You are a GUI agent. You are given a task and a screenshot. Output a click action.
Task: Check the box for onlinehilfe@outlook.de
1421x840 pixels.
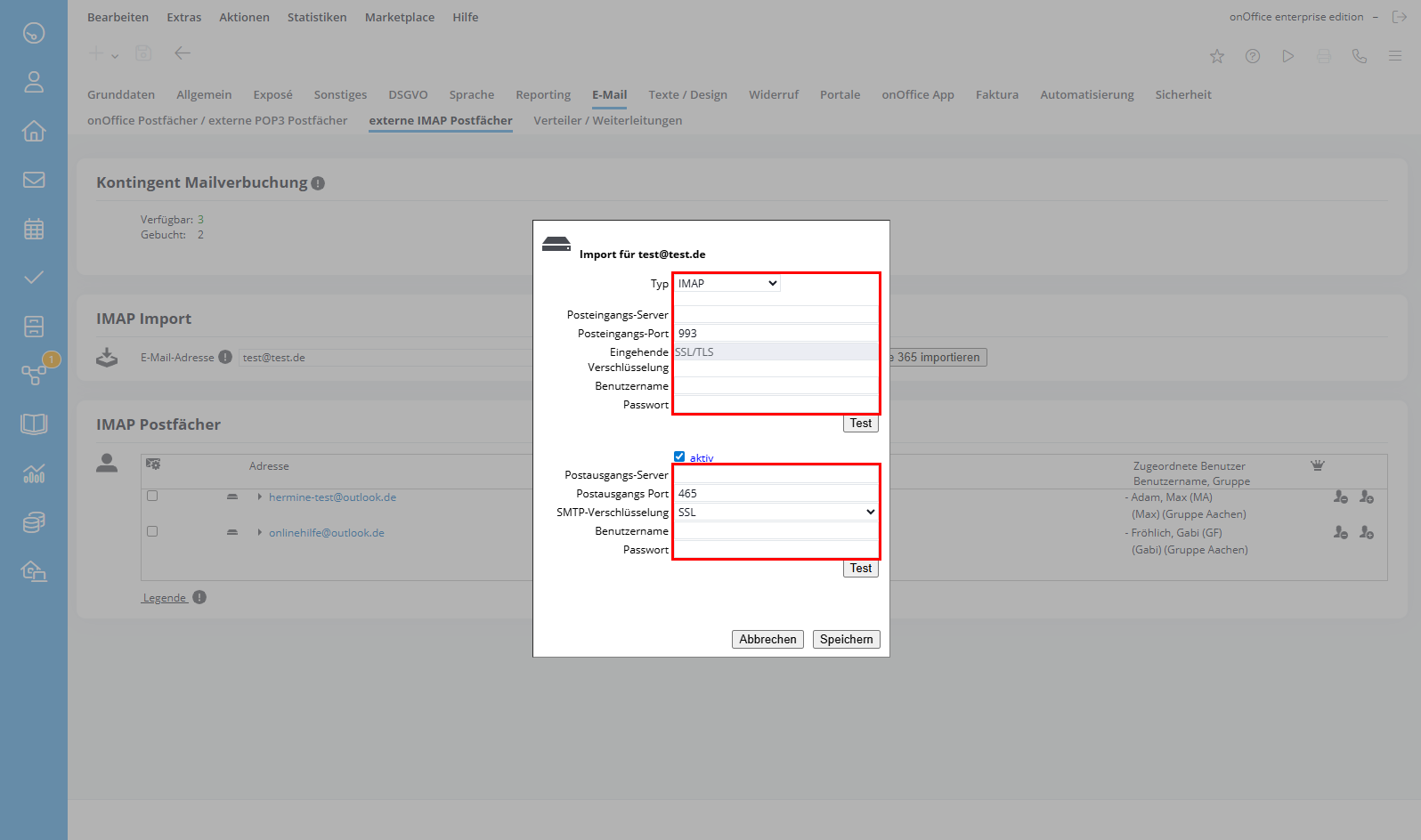(x=152, y=531)
